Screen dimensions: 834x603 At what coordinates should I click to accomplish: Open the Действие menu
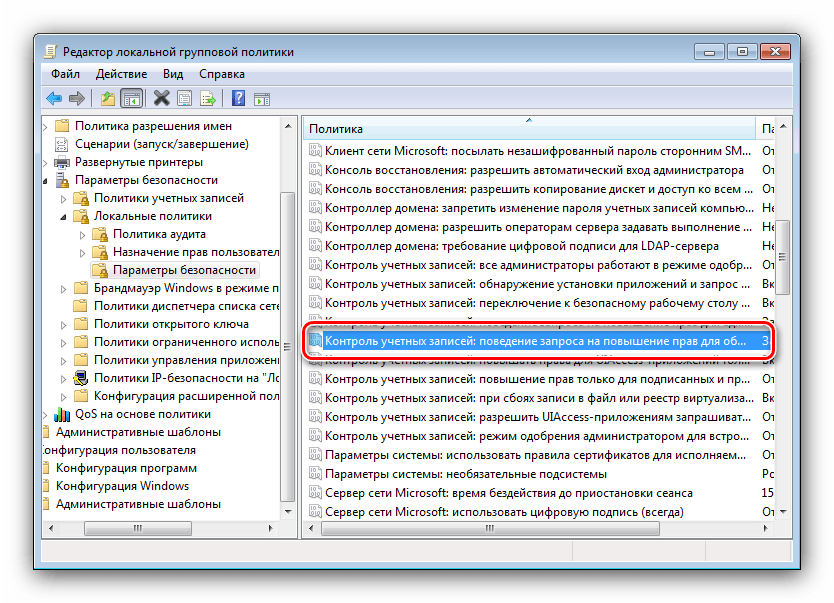122,74
